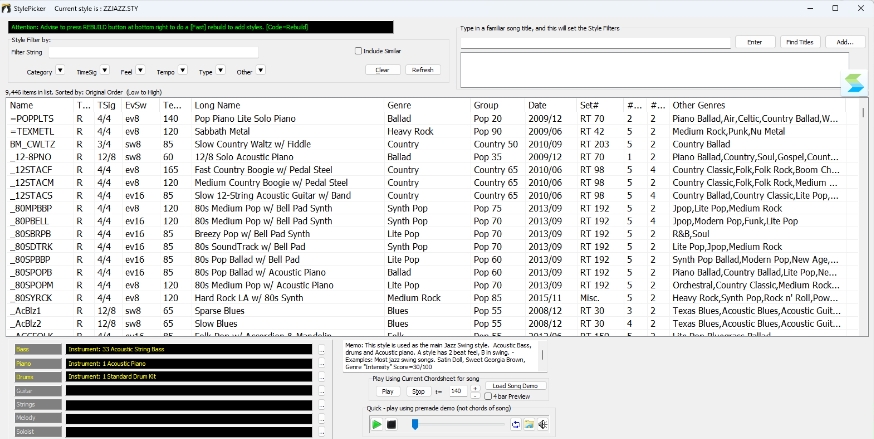Viewport: 874px width, 439px height.
Task: Click the Add... button
Action: 845,42
